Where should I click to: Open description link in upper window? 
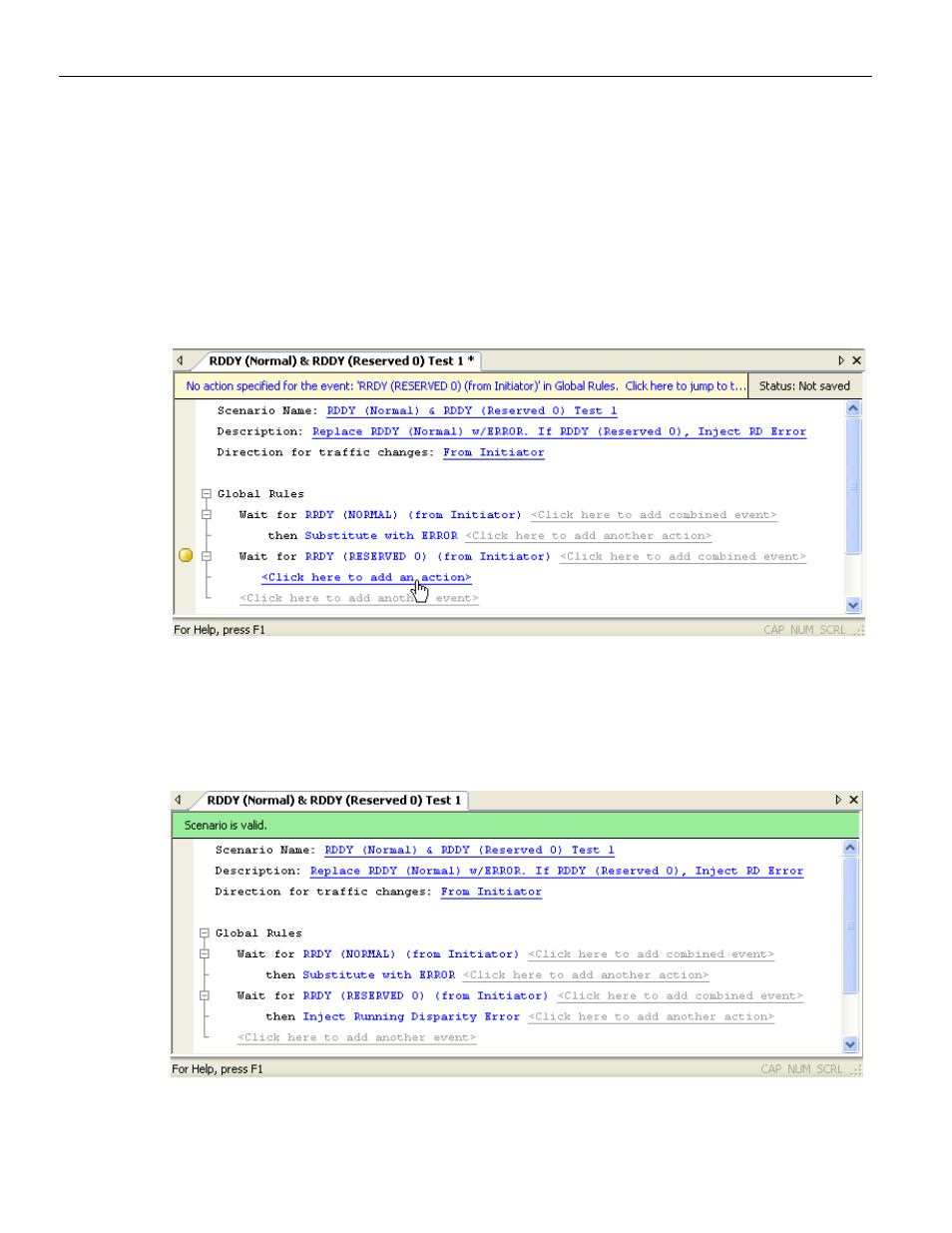(x=559, y=431)
